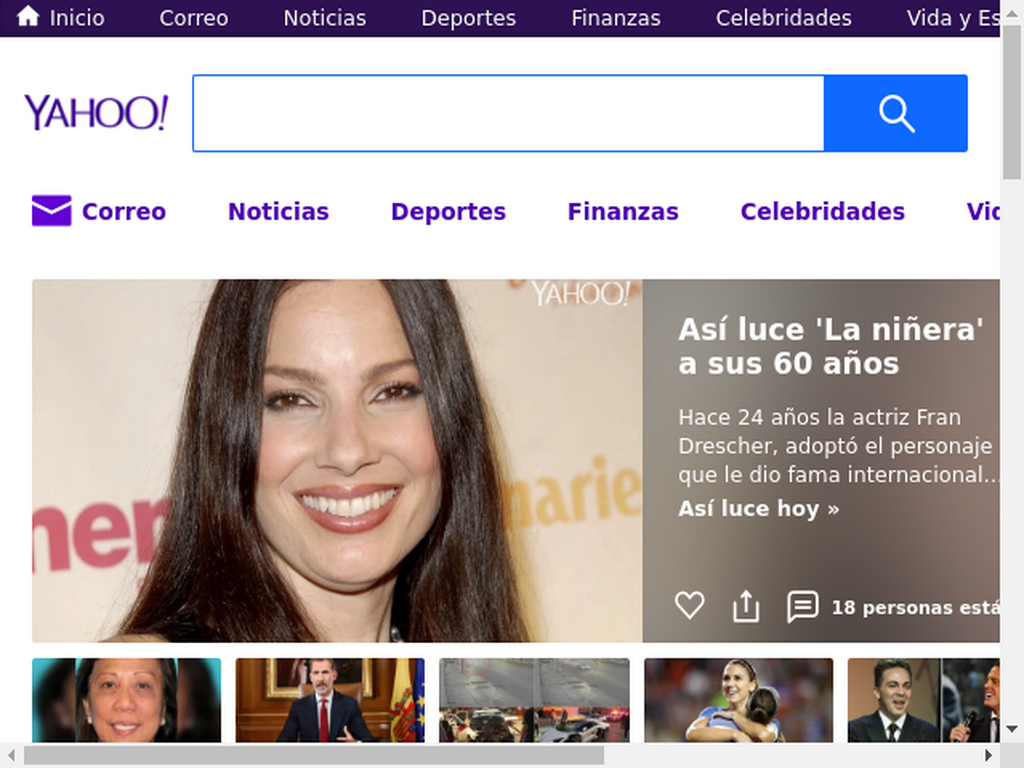Open the thumbnail of man at desk with flags
This screenshot has height=768, width=1024.
(x=330, y=700)
